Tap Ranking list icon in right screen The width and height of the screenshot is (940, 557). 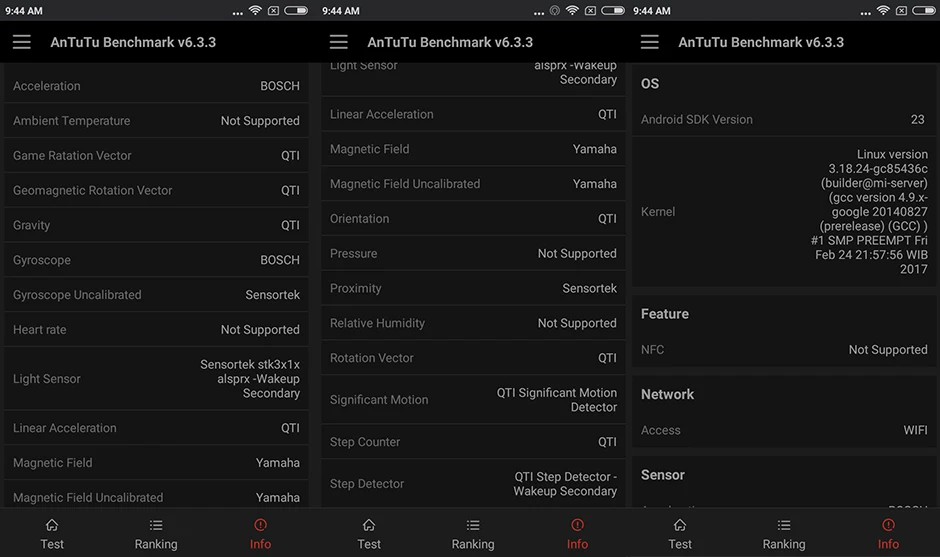784,525
